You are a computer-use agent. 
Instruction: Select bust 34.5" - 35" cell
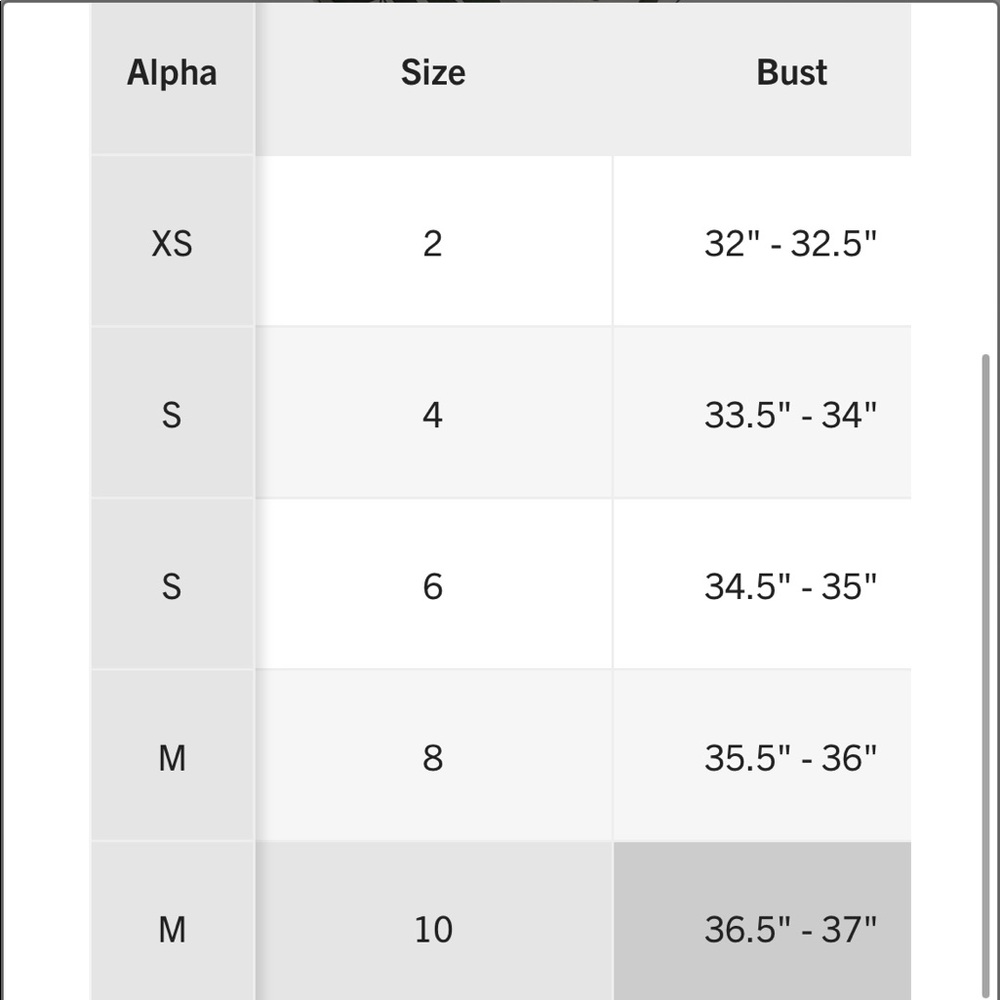[x=762, y=585]
